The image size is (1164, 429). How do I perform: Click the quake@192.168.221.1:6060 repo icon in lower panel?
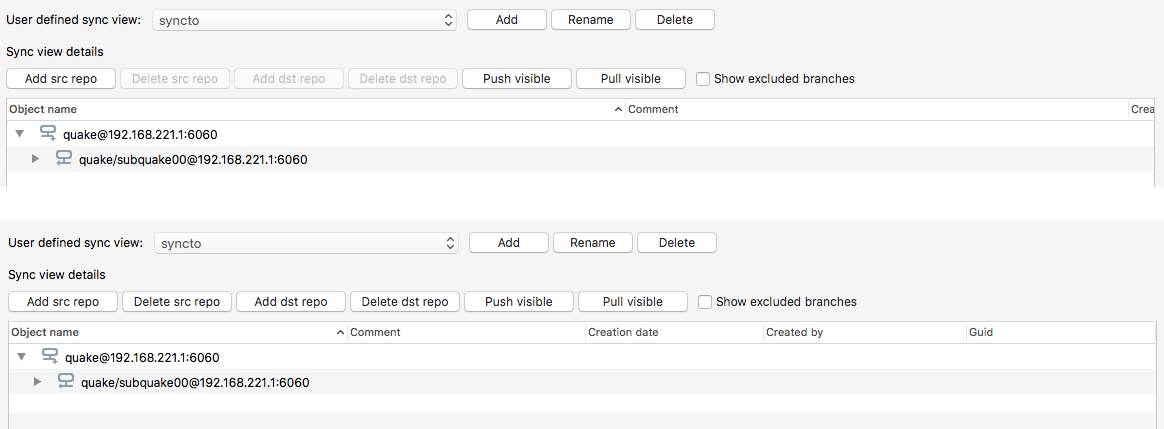tap(50, 357)
